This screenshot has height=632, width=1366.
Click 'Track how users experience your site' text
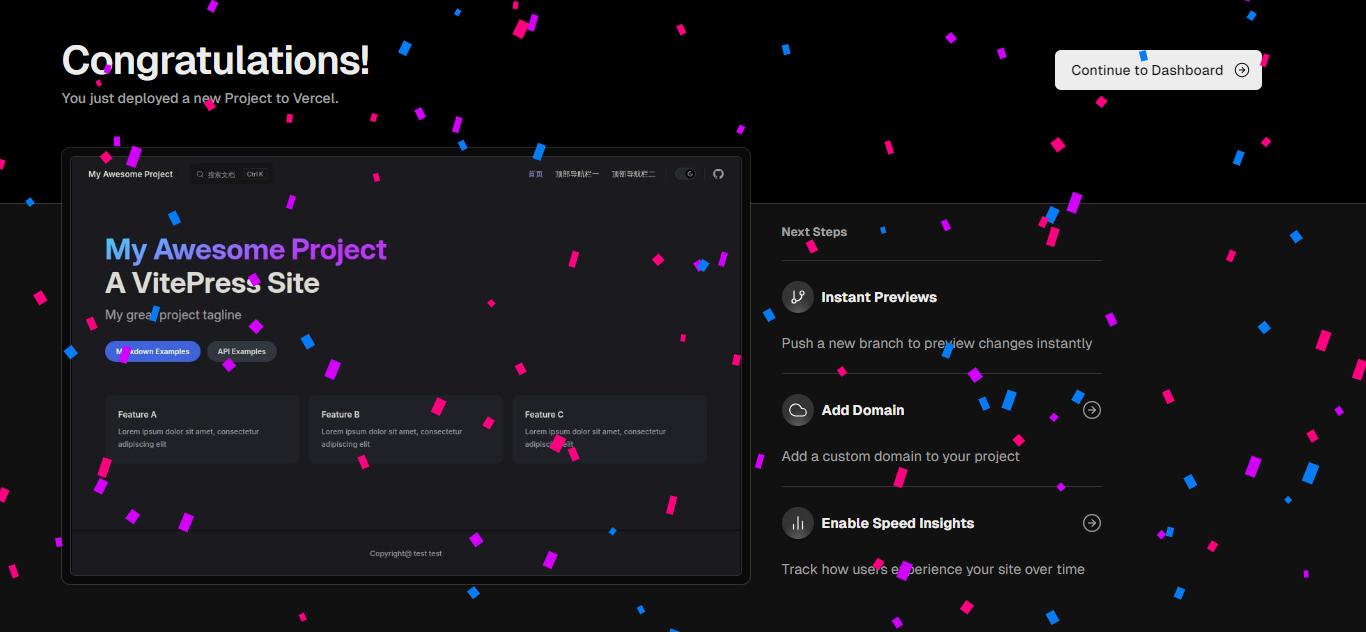click(x=933, y=569)
